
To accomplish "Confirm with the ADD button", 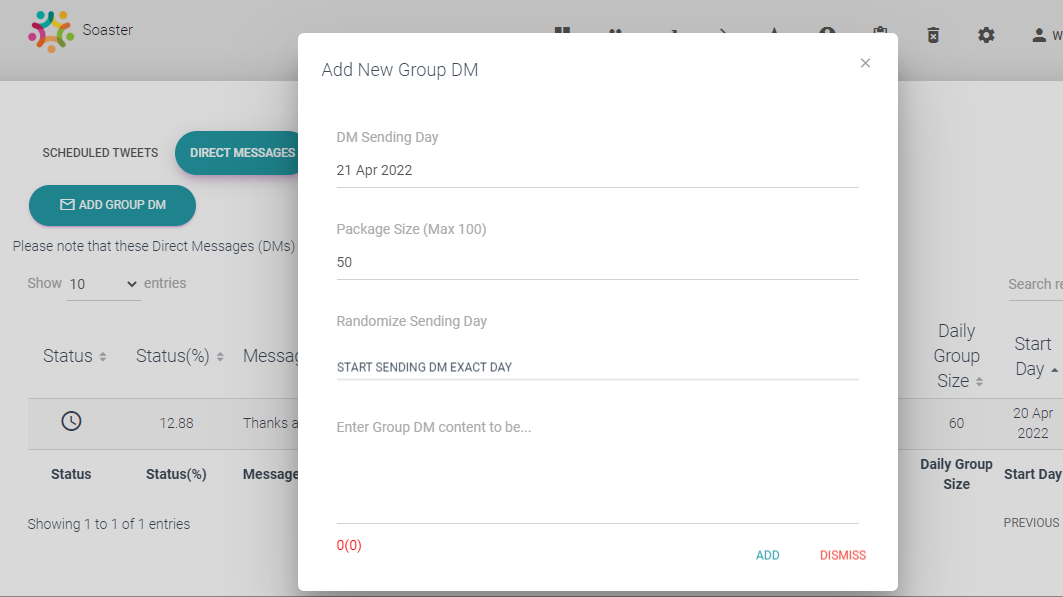I will pyautogui.click(x=767, y=555).
